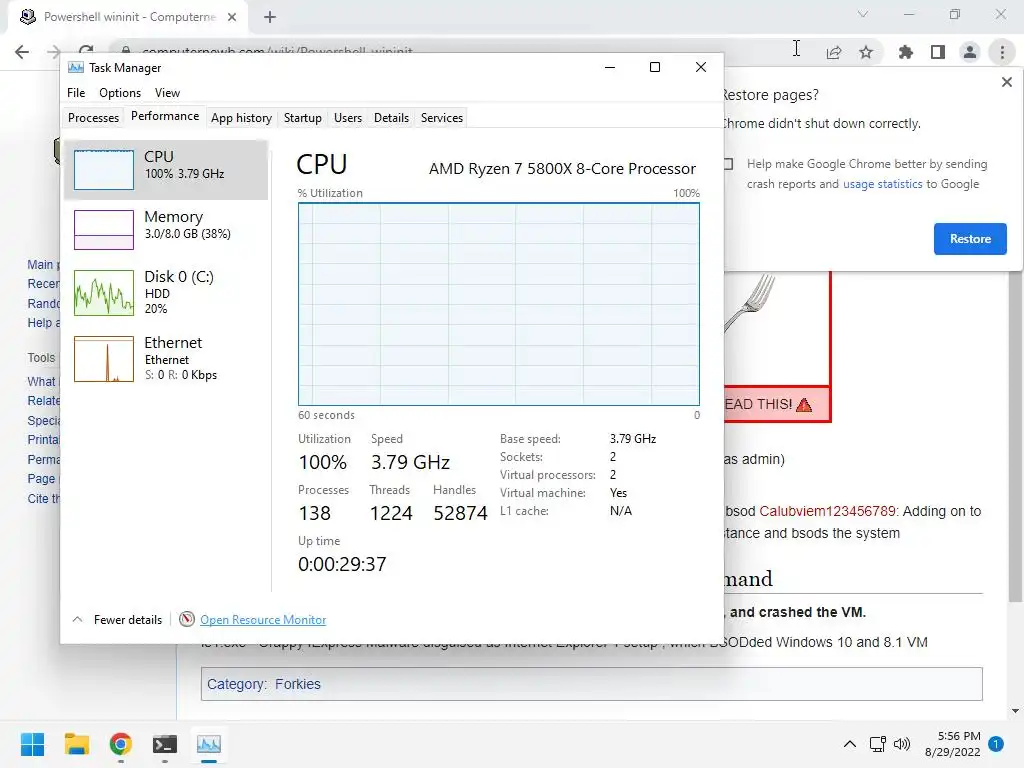Close the Powershell wininit Chrome tab
1024x768 pixels.
pyautogui.click(x=232, y=17)
